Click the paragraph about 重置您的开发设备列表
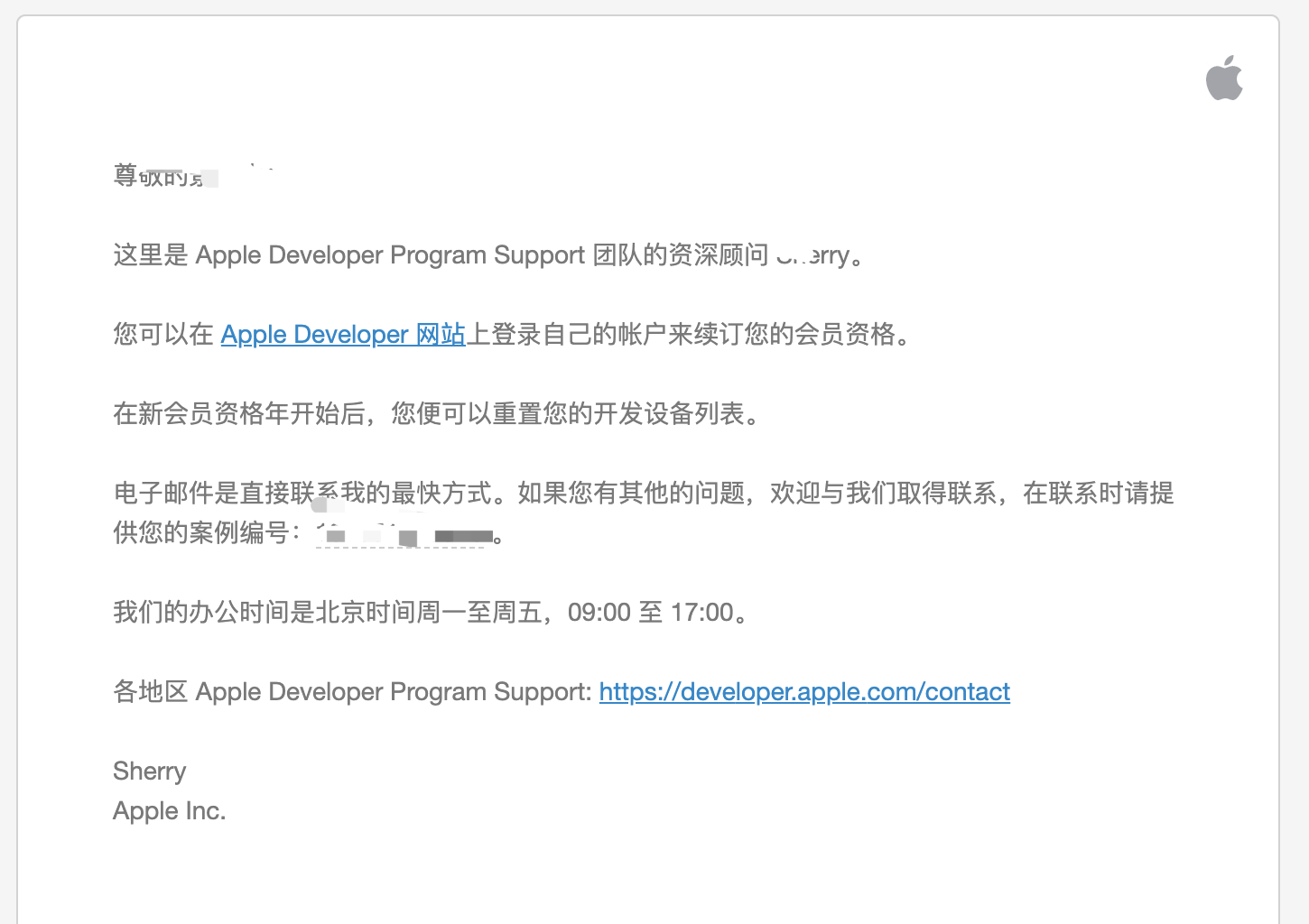Viewport: 1309px width, 924px height. (436, 415)
